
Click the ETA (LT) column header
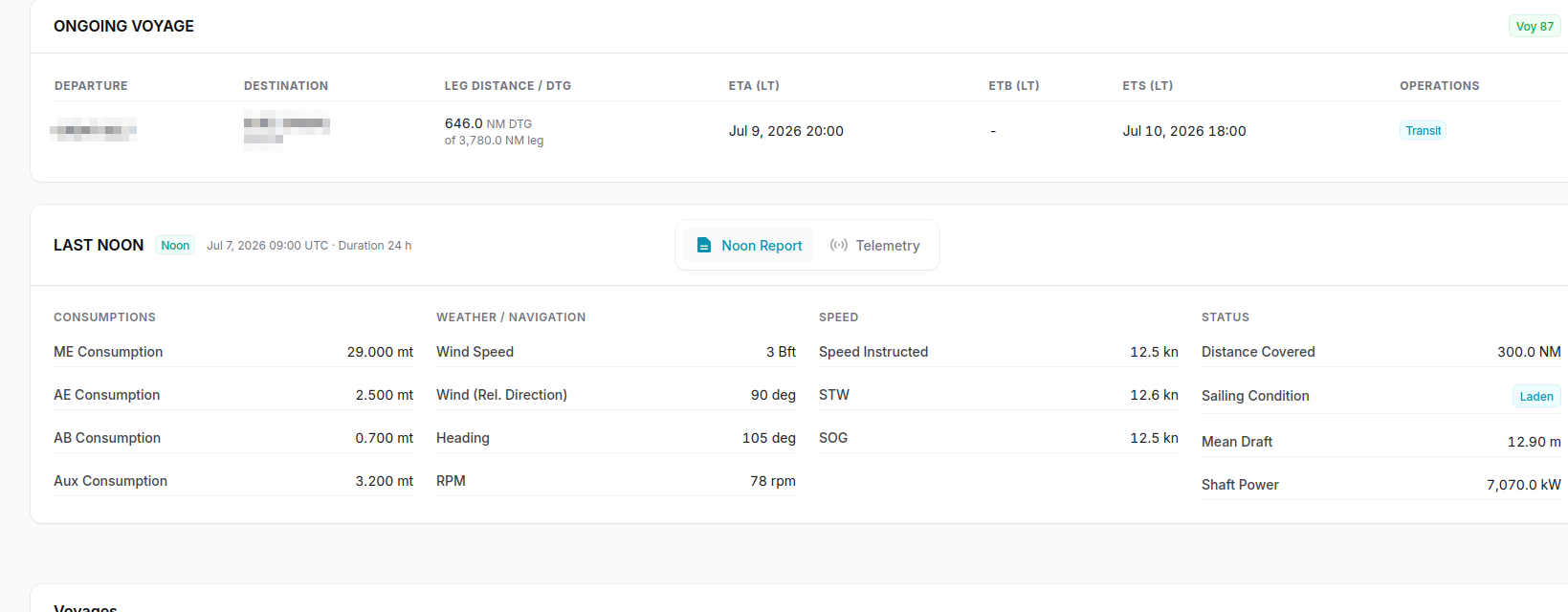tap(754, 86)
